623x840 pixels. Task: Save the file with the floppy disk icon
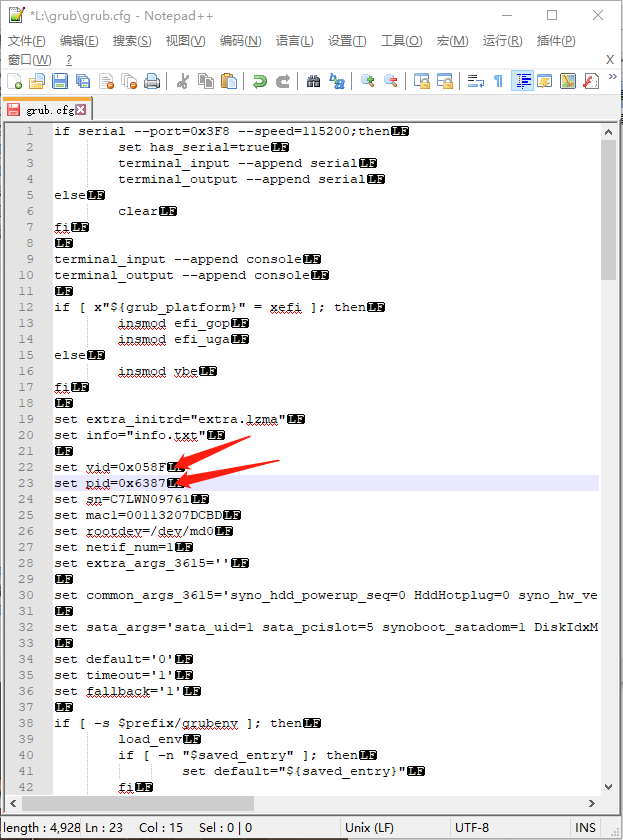[x=59, y=81]
